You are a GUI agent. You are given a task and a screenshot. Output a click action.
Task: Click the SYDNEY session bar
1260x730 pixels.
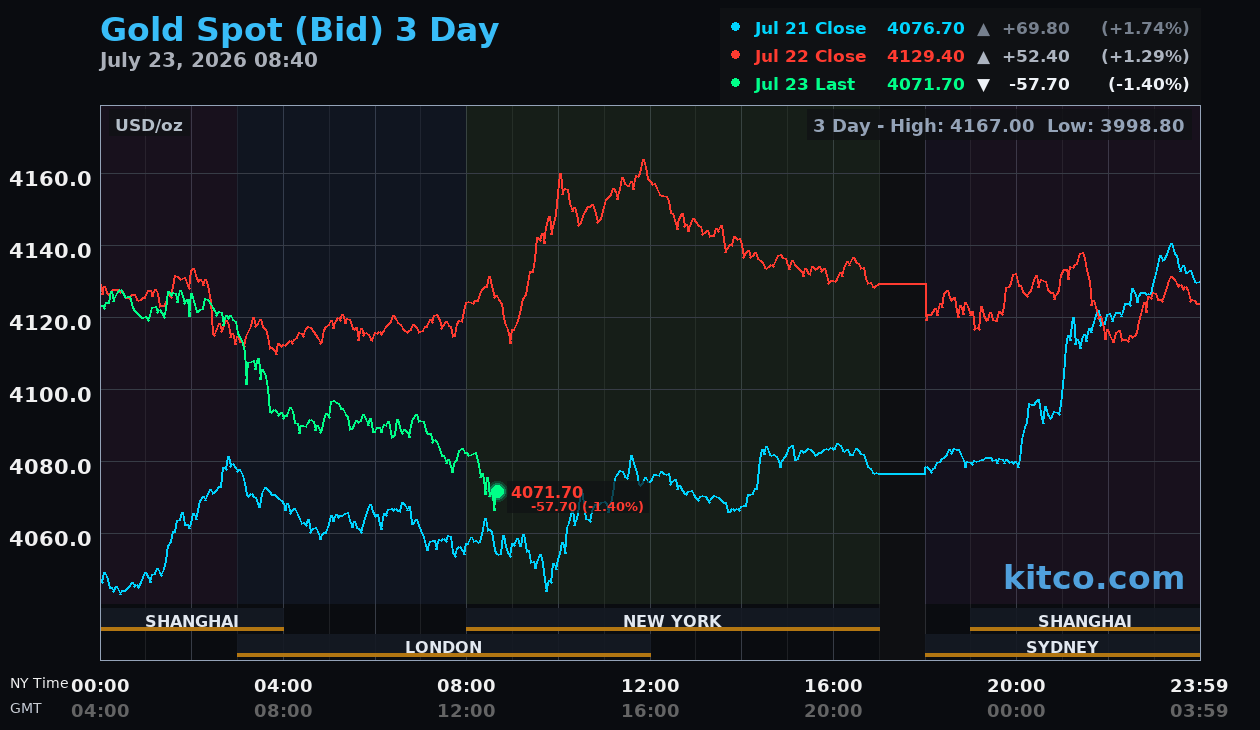tap(1062, 647)
